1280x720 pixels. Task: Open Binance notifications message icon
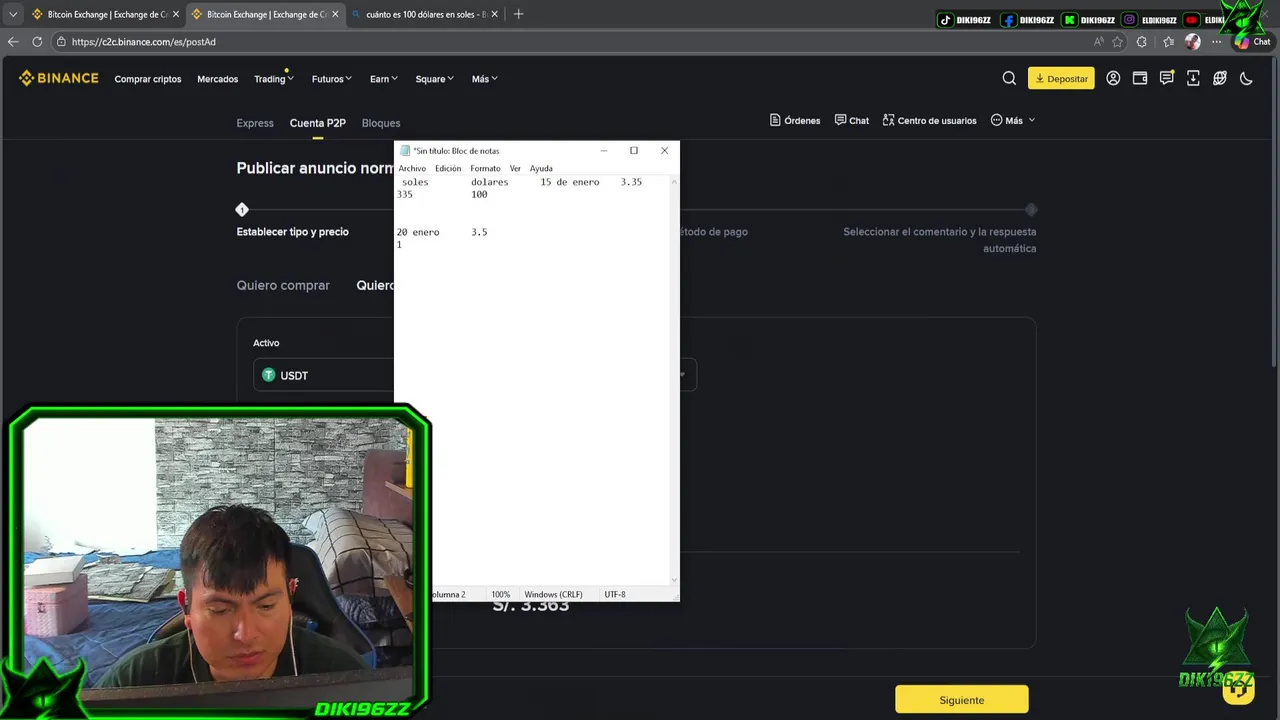tap(1167, 78)
